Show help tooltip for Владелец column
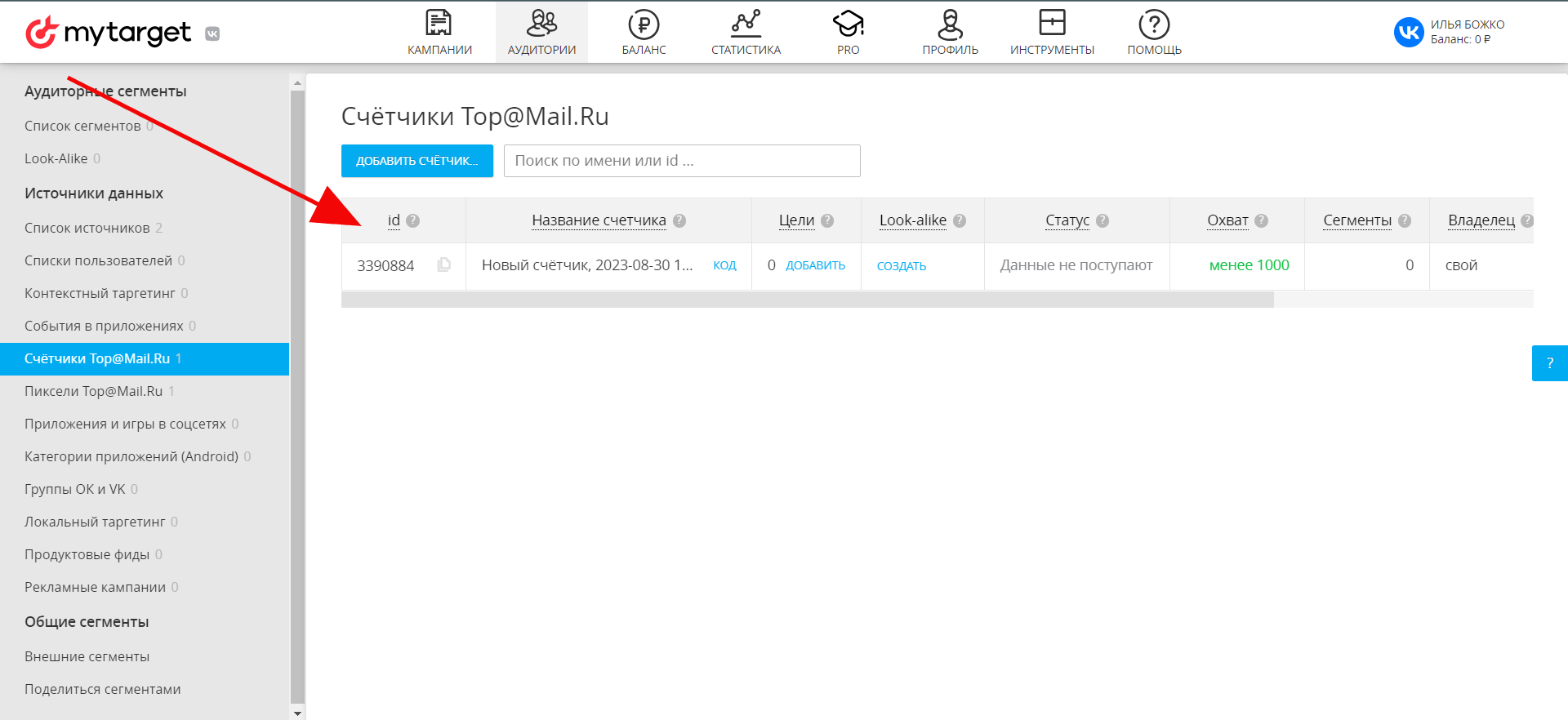The image size is (1568, 720). [x=1527, y=220]
